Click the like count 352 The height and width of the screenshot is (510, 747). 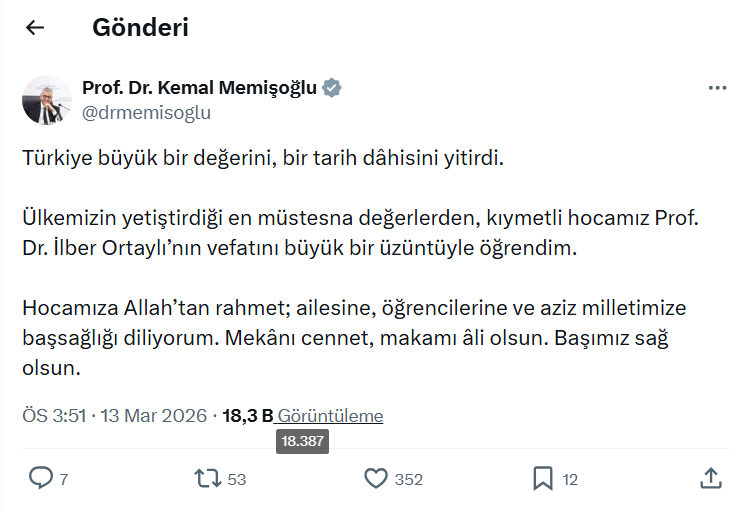409,480
